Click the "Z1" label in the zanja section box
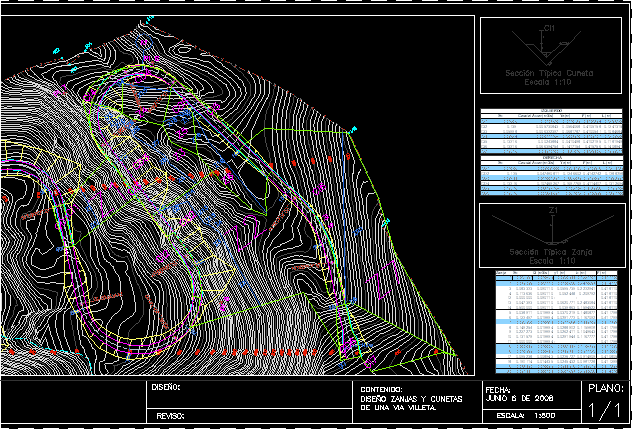 (553, 210)
